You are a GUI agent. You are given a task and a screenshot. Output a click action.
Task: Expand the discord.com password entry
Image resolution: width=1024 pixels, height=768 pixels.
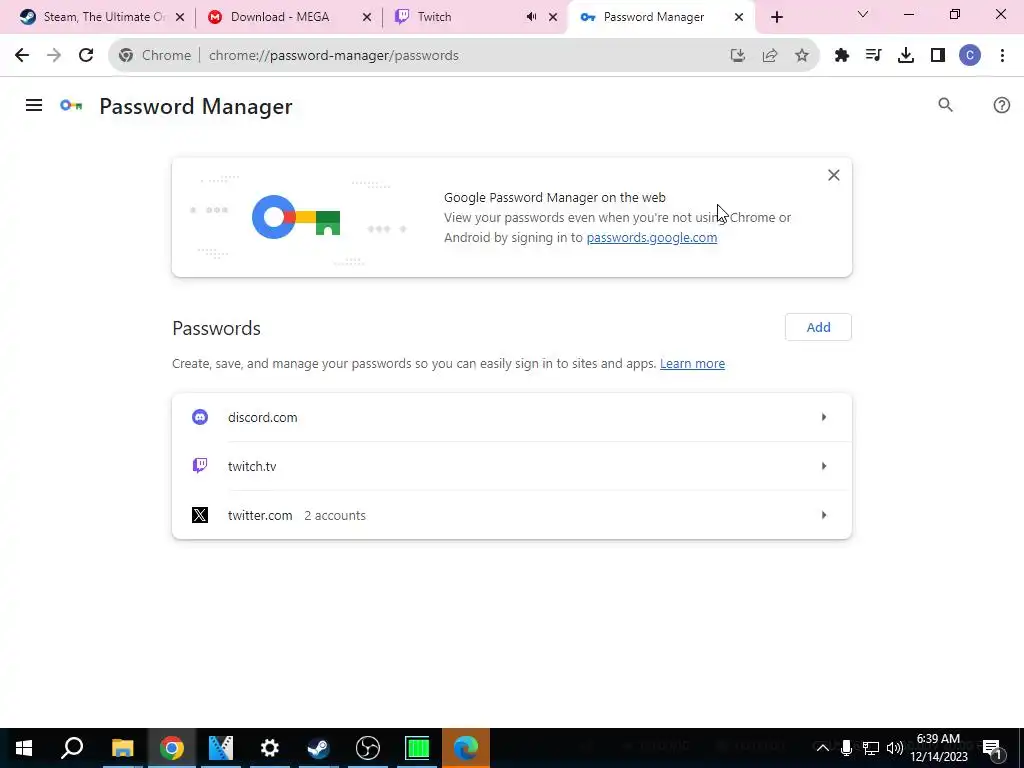point(512,417)
